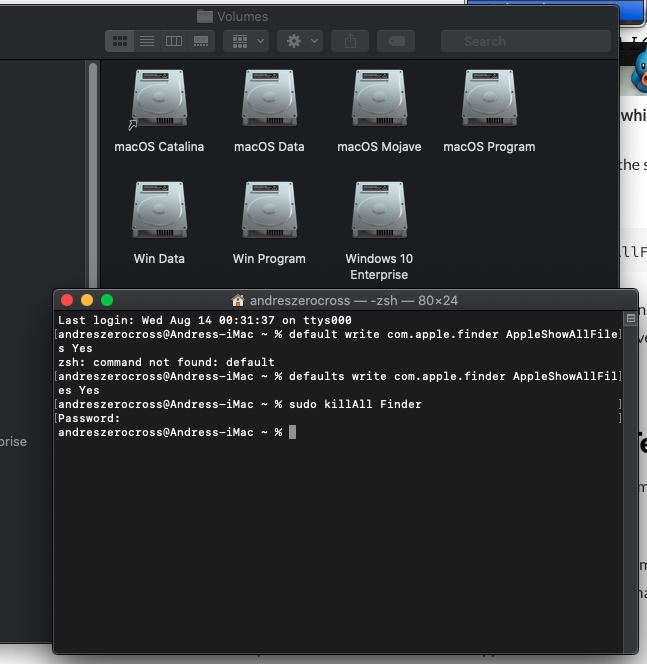Click the Terminal title 'andreszerocross — -zsh — 80×24'

point(354,301)
